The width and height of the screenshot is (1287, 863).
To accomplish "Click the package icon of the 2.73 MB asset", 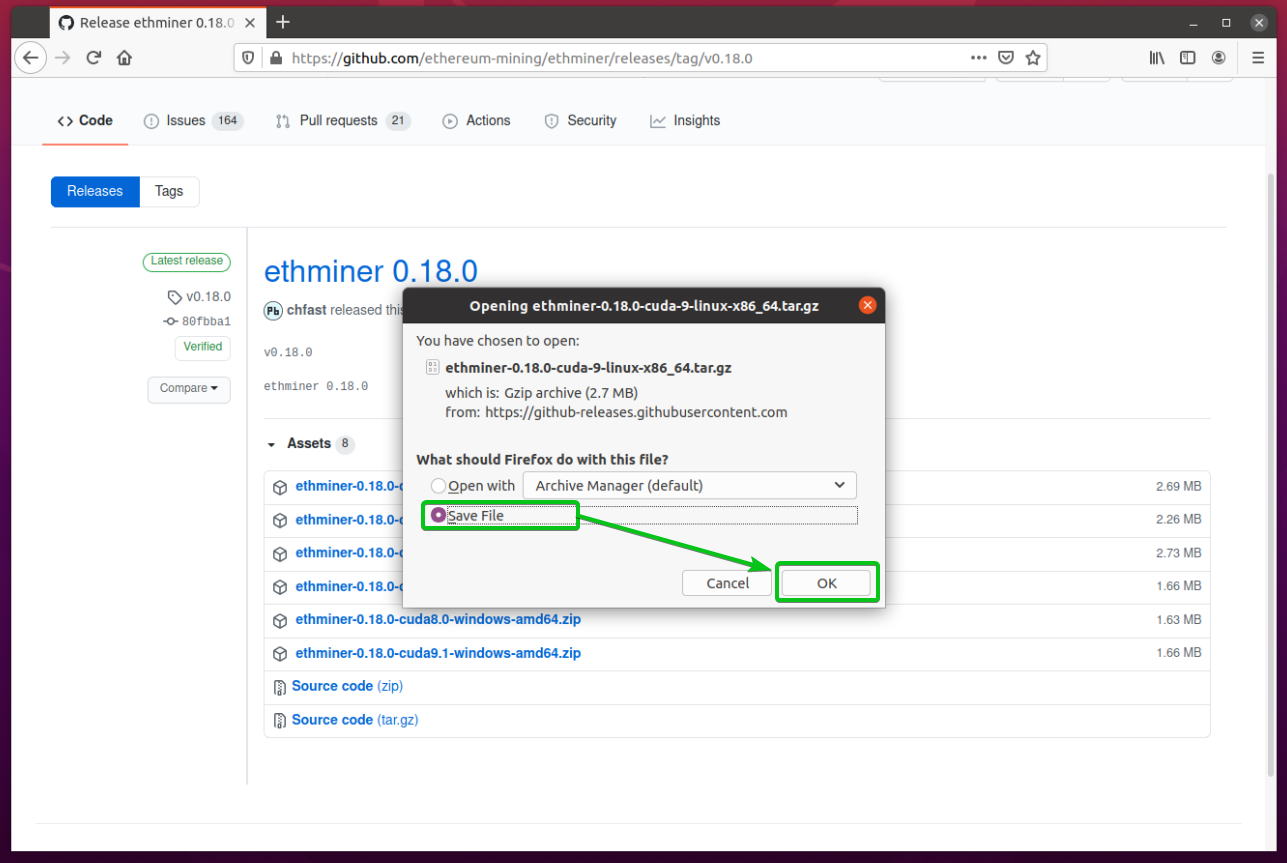I will click(280, 553).
